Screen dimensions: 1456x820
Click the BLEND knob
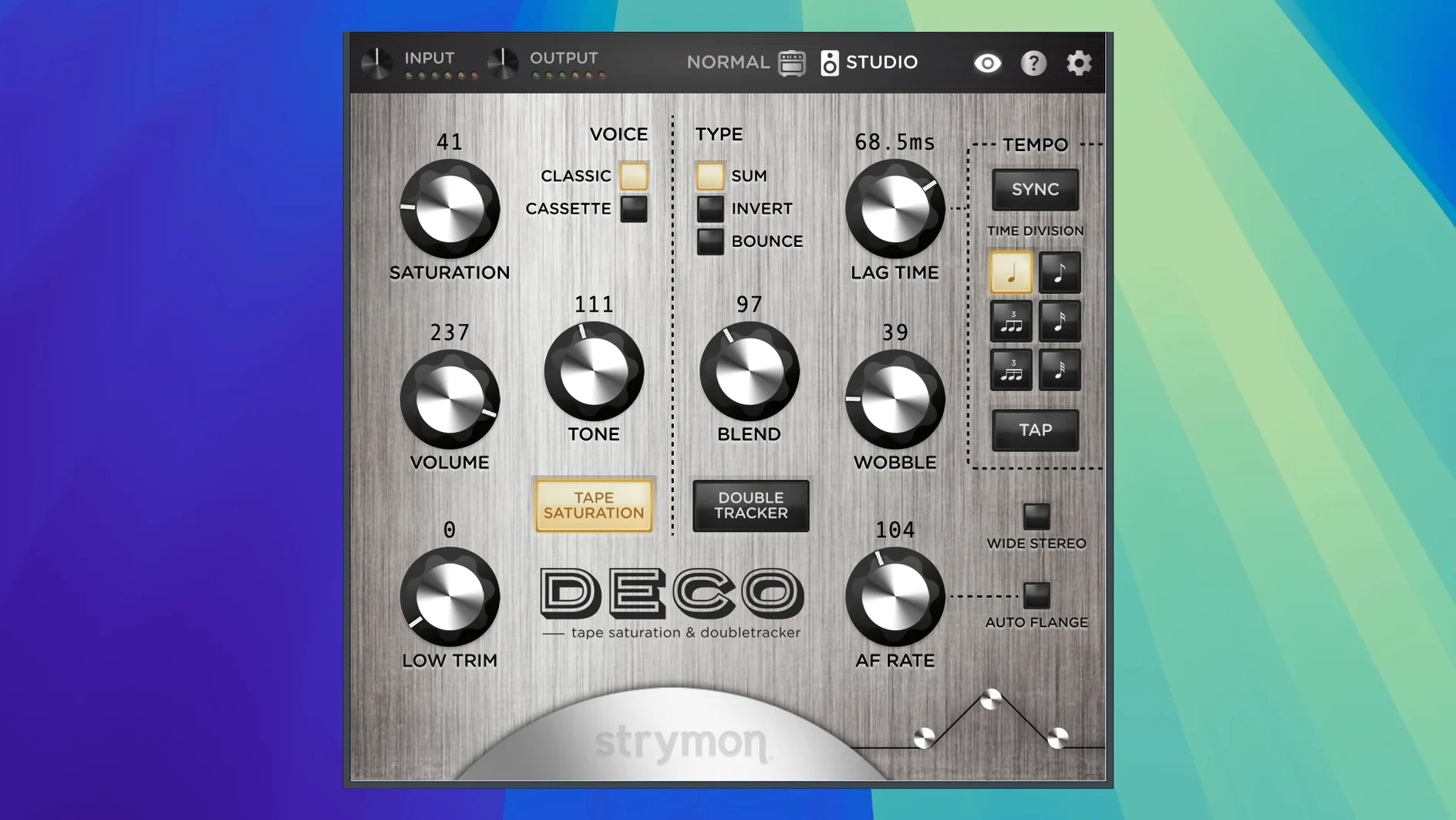click(x=749, y=371)
